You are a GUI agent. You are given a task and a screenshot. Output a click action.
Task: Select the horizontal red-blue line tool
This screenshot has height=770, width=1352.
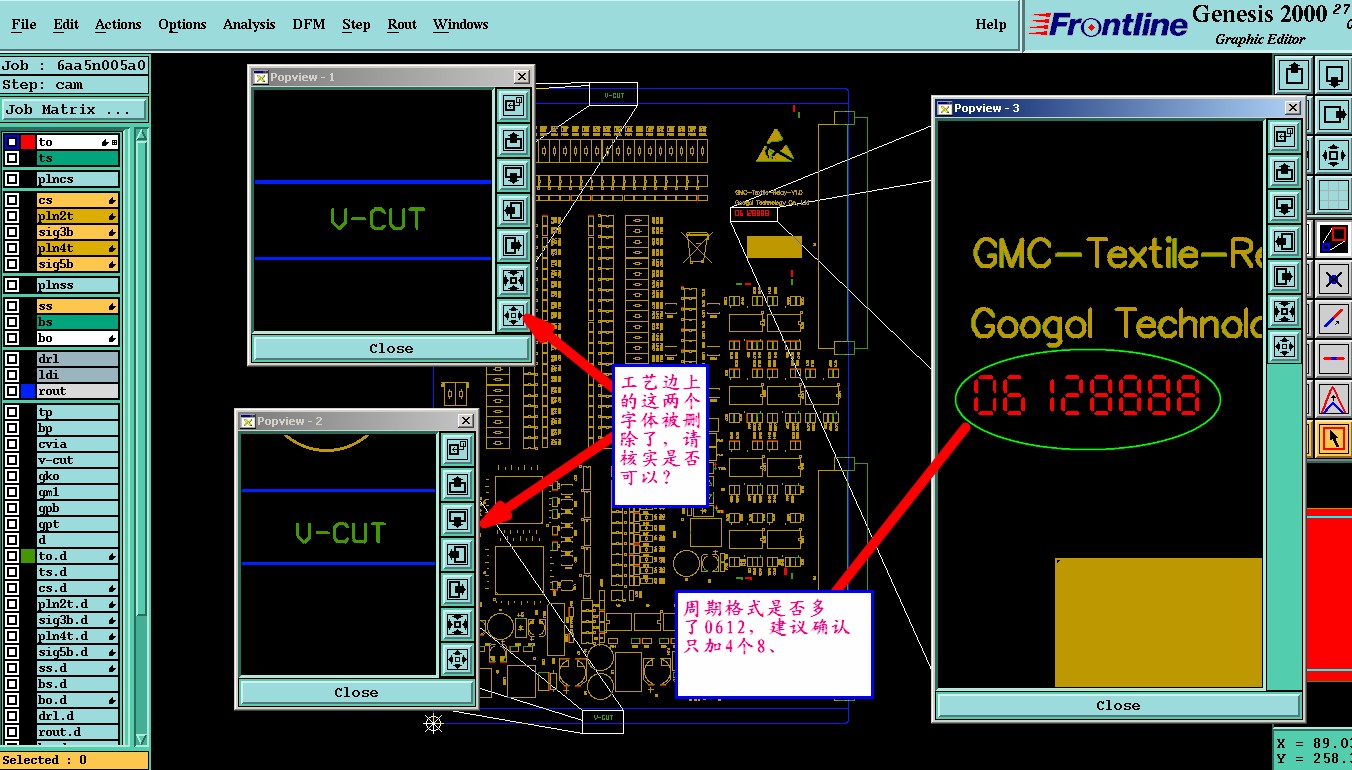tap(1334, 358)
